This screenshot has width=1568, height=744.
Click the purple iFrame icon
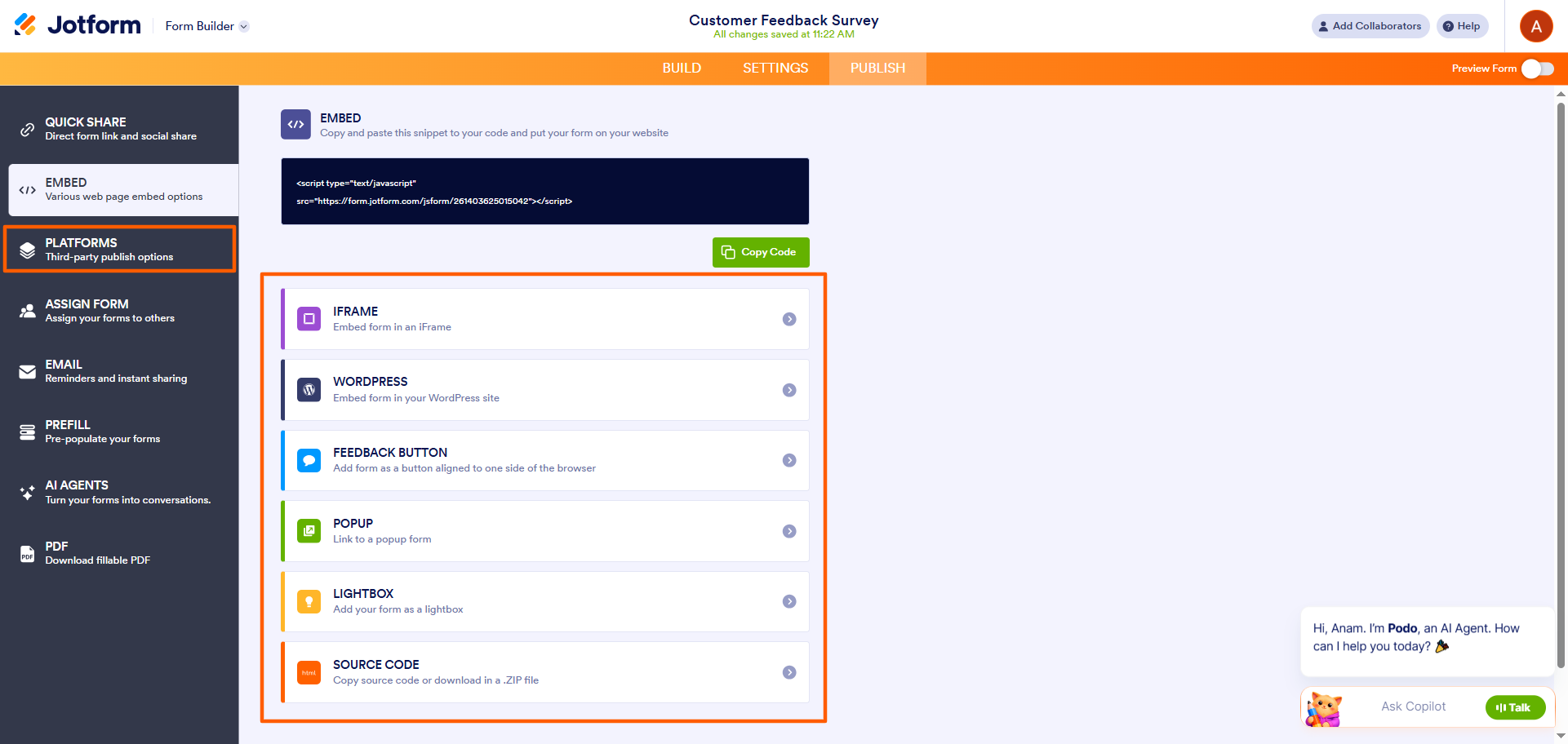coord(309,319)
